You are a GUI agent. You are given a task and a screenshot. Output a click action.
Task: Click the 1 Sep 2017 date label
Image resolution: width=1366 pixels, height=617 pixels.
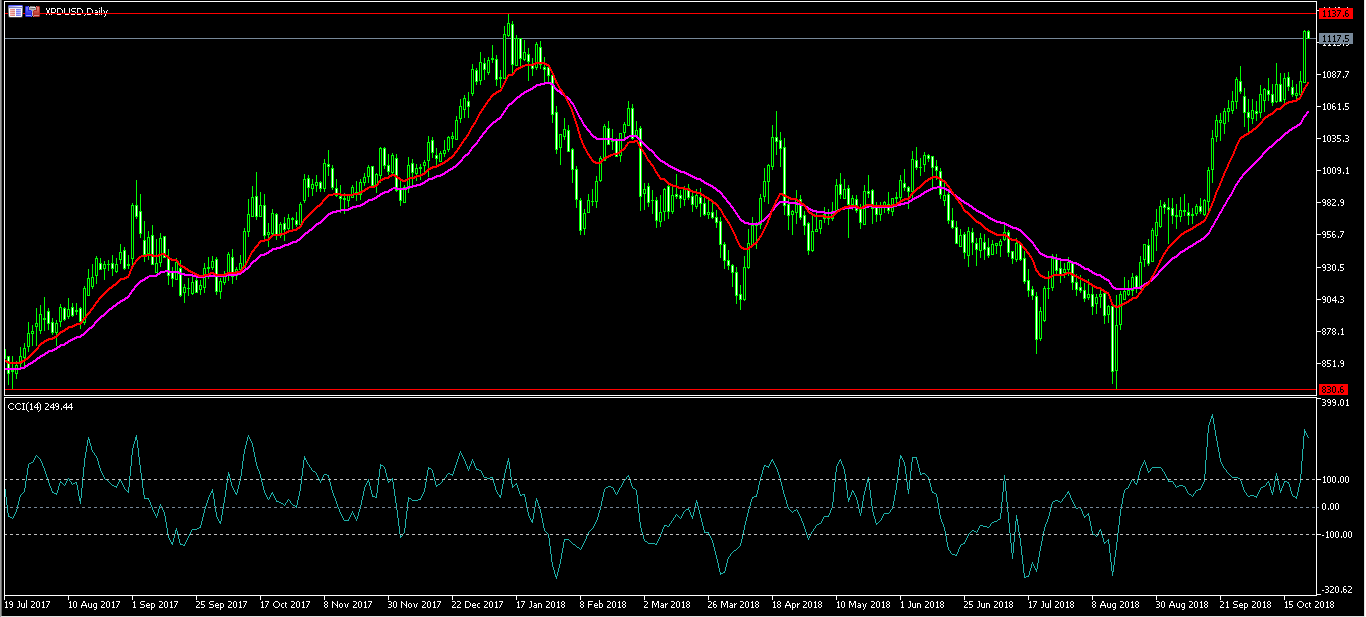point(155,605)
